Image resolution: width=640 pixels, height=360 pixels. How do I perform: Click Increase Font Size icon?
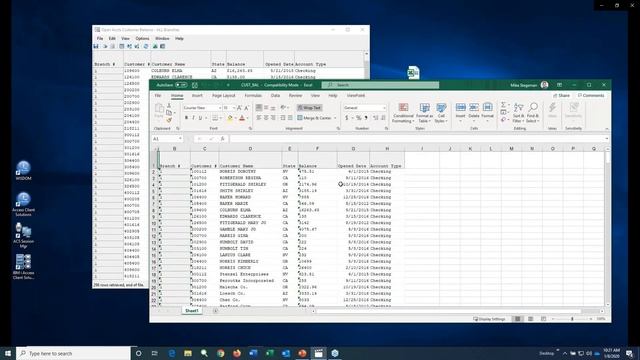click(x=239, y=108)
